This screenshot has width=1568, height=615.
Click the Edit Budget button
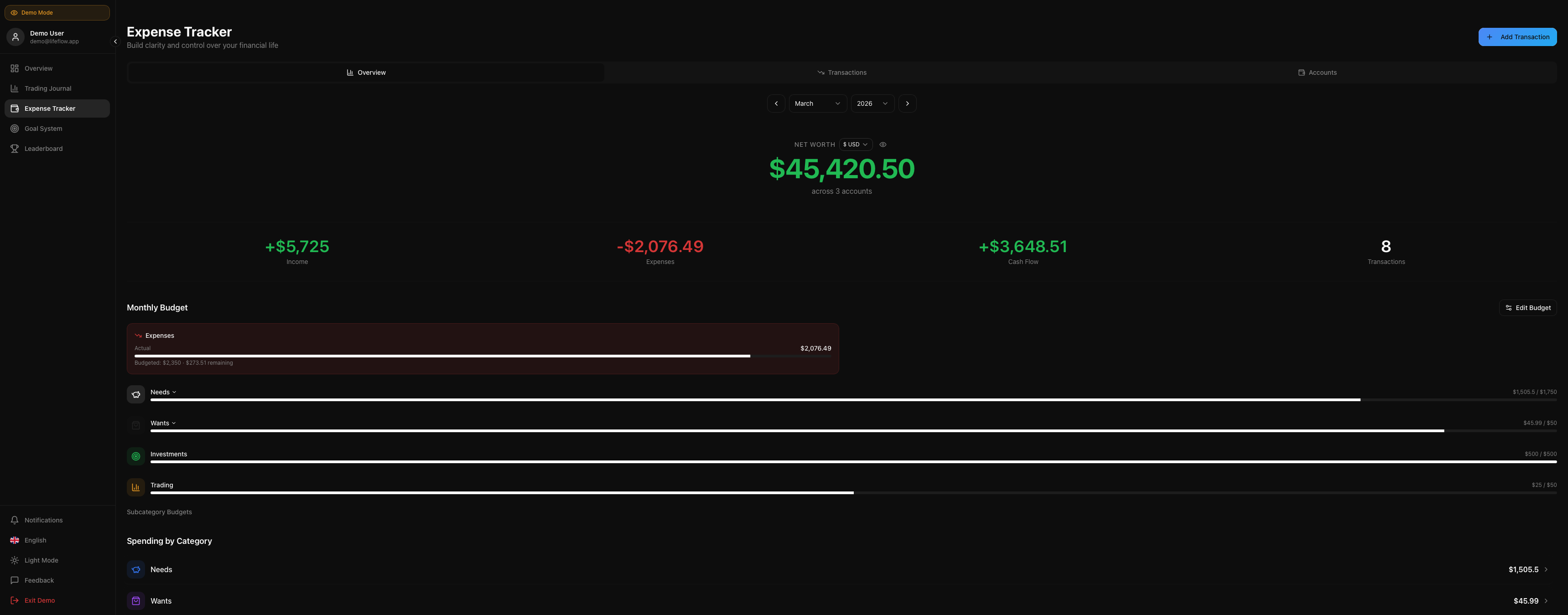(x=1527, y=308)
